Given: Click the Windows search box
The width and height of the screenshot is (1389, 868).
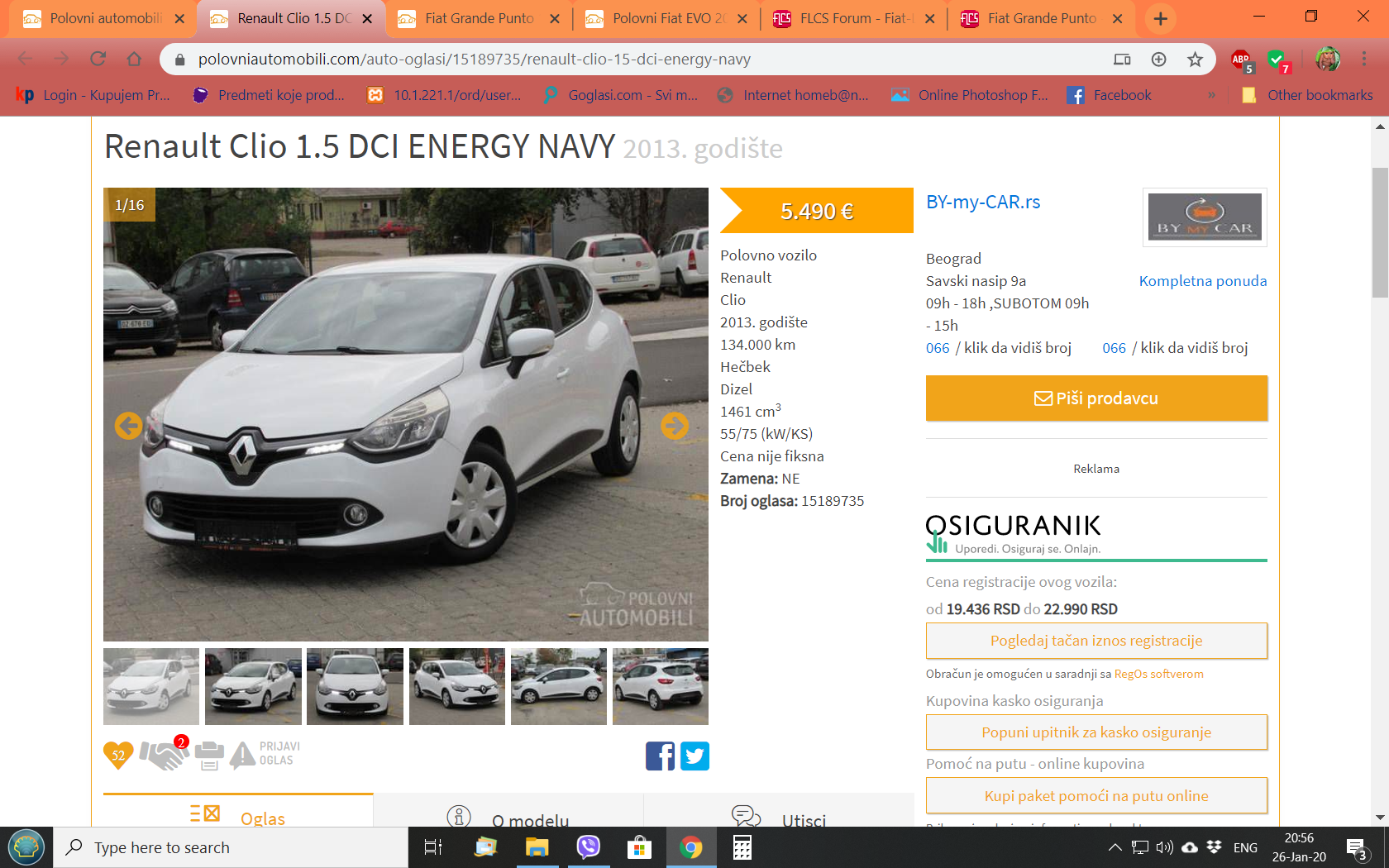Looking at the screenshot, I should pos(231,847).
